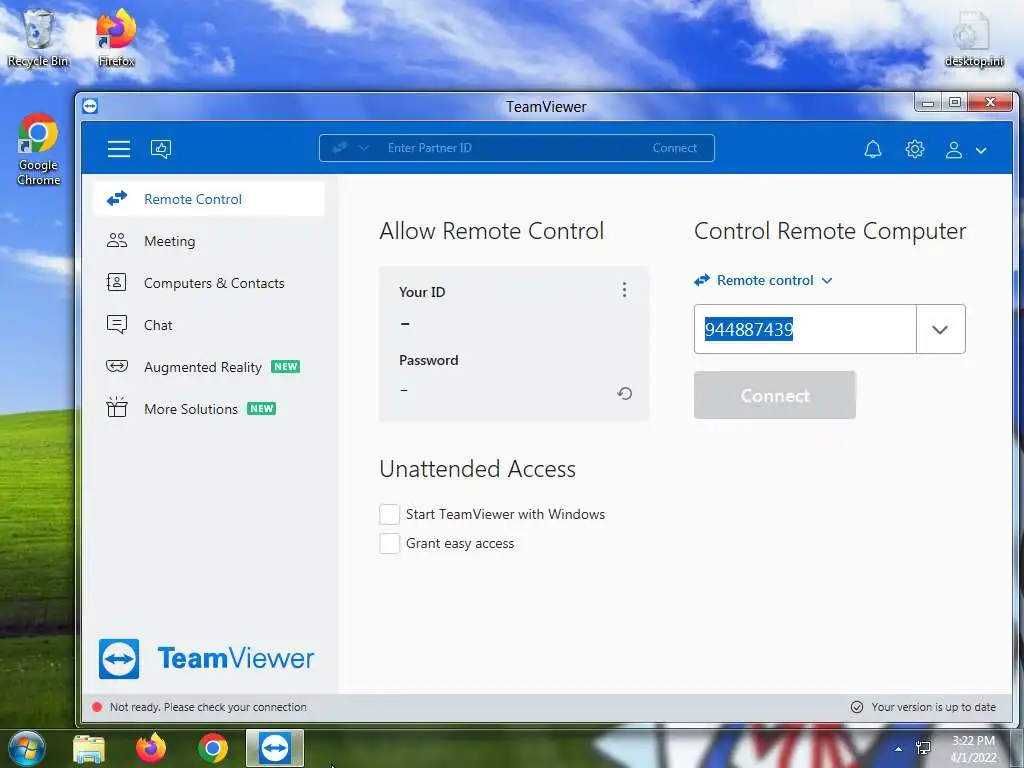
Task: Click the Augmented Reality goggles icon
Action: 117,366
